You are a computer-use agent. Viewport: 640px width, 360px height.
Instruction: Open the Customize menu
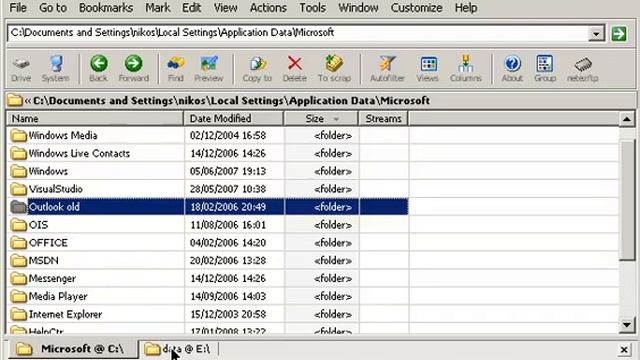(x=416, y=8)
